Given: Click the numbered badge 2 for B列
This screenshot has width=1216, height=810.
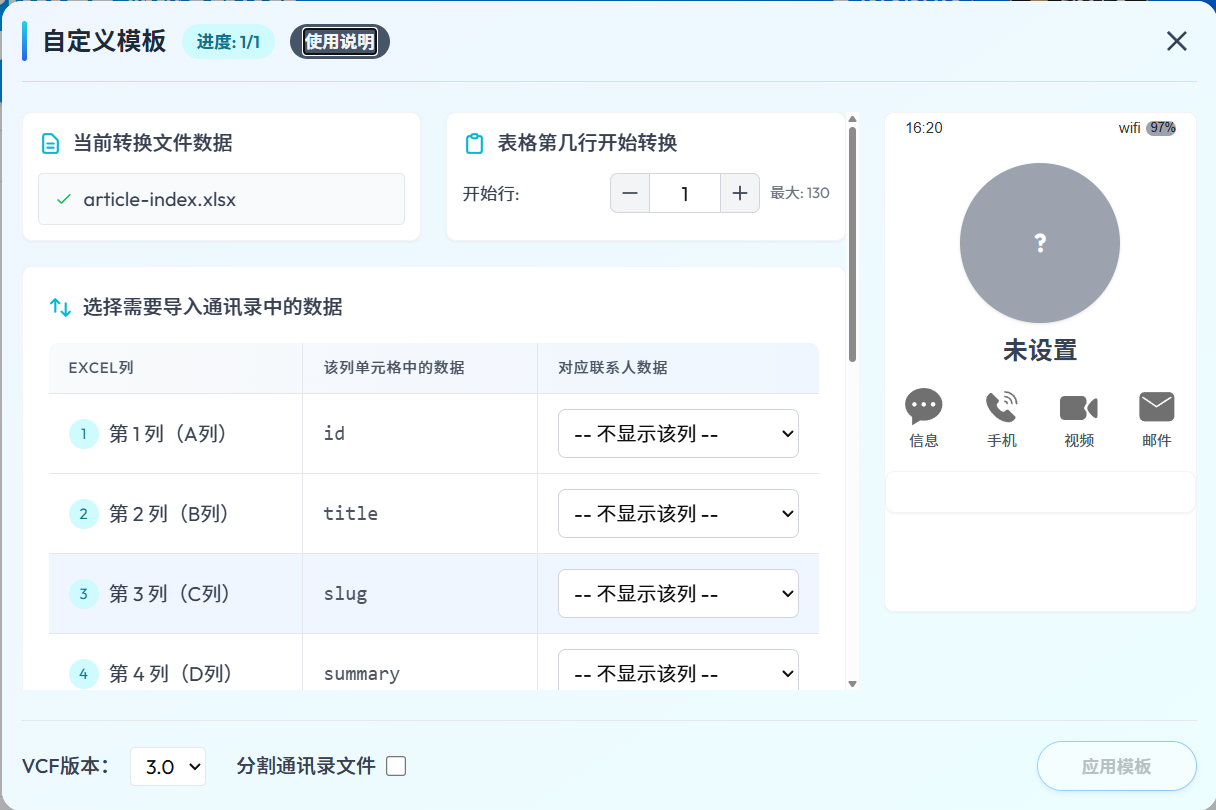Looking at the screenshot, I should point(84,514).
